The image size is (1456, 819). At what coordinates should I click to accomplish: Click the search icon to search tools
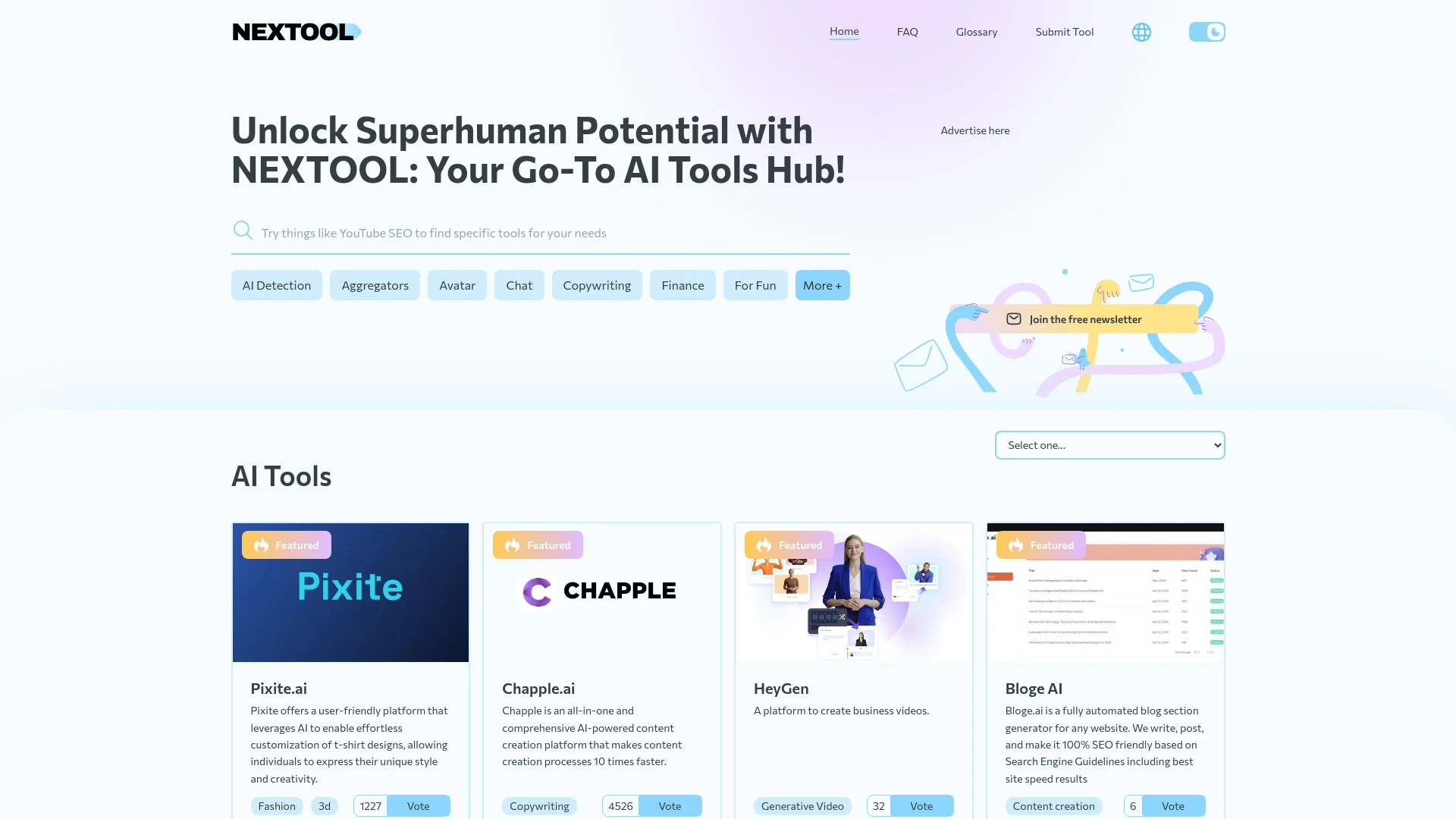242,232
